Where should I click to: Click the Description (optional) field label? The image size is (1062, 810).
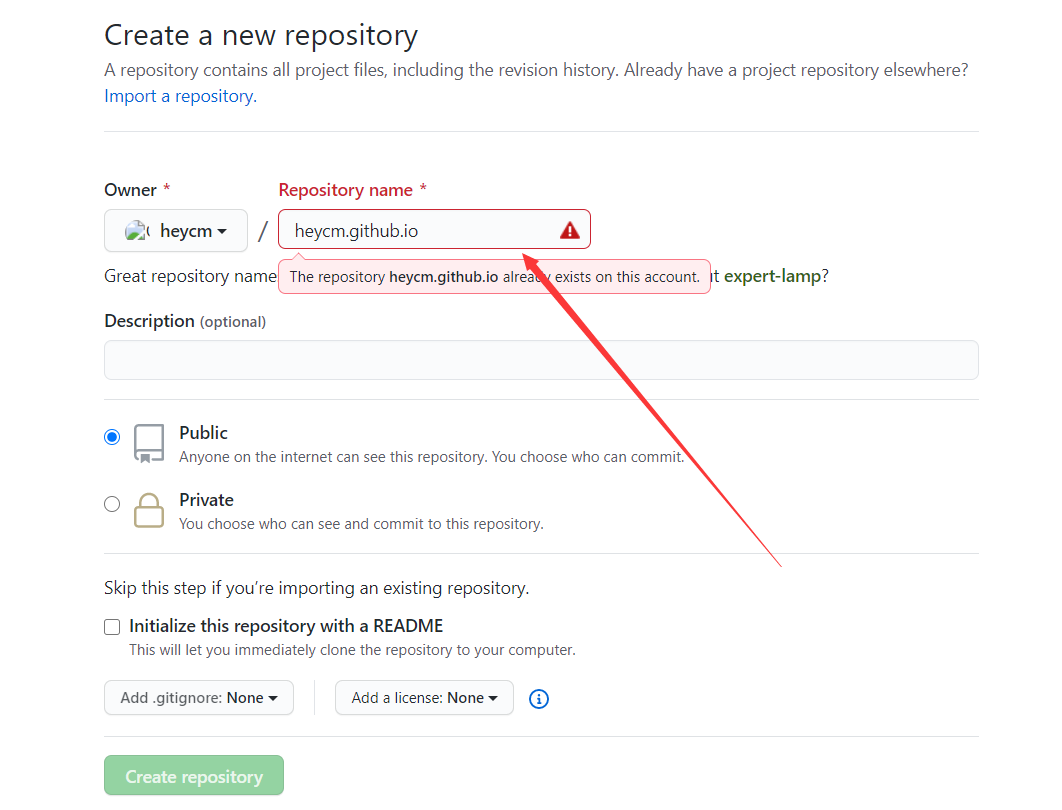[x=185, y=321]
